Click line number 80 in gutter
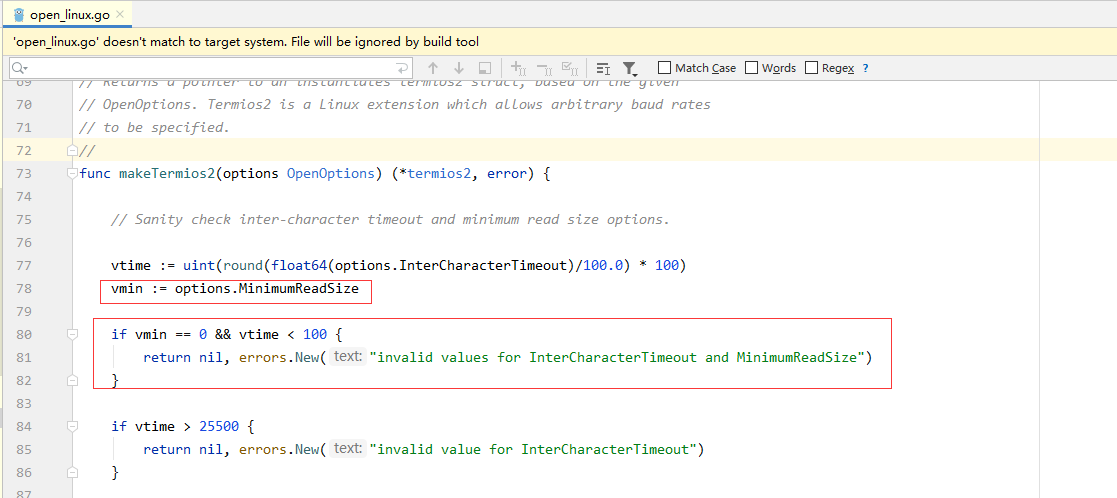 coord(24,334)
